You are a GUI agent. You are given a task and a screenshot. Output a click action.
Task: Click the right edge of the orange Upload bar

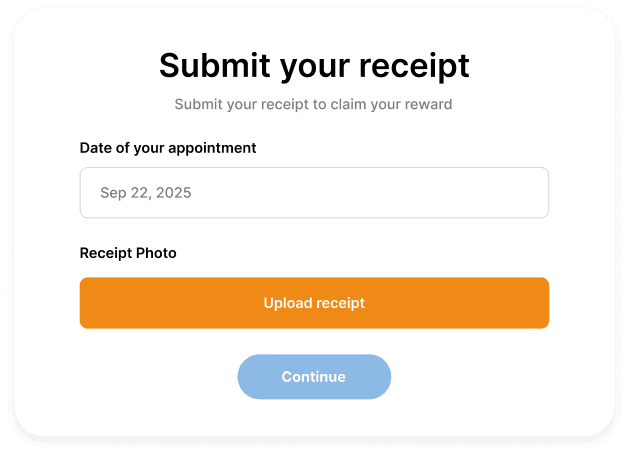[539, 303]
